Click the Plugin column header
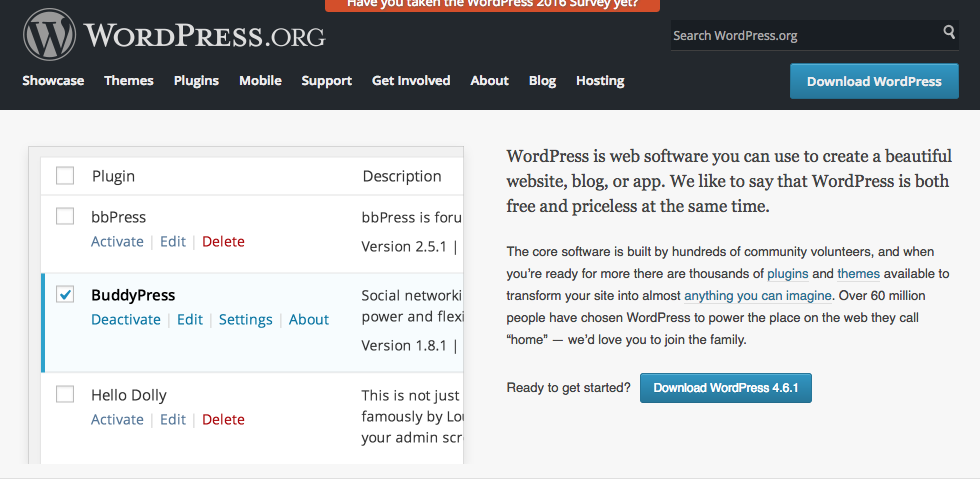 click(113, 176)
